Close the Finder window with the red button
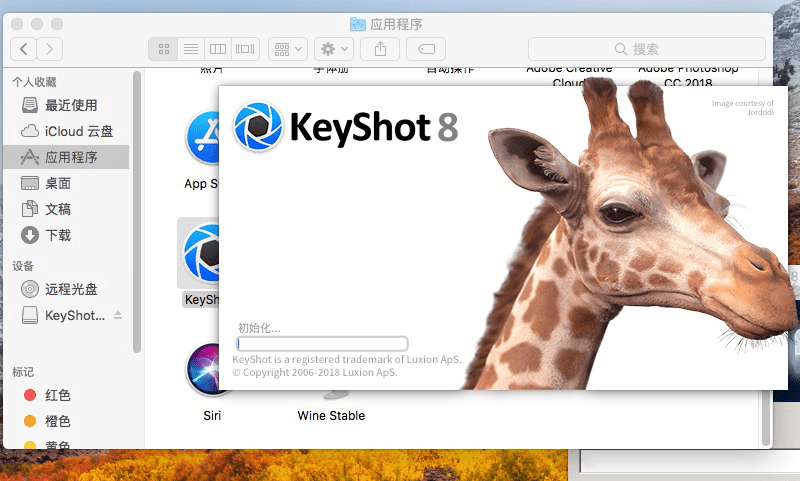The image size is (800, 481). (x=17, y=24)
